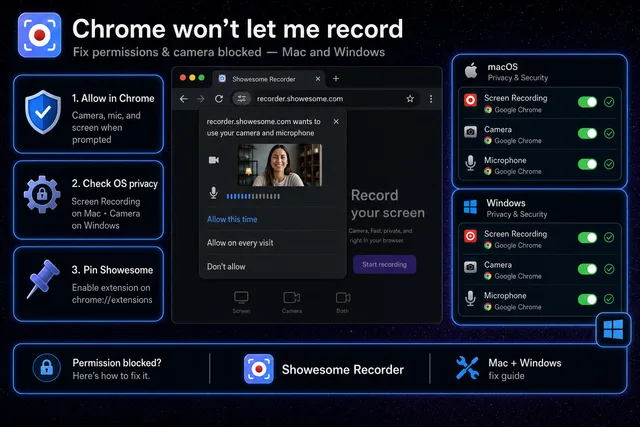640x427 pixels.
Task: Click the microphone icon in the permission popup
Action: pyautogui.click(x=213, y=193)
